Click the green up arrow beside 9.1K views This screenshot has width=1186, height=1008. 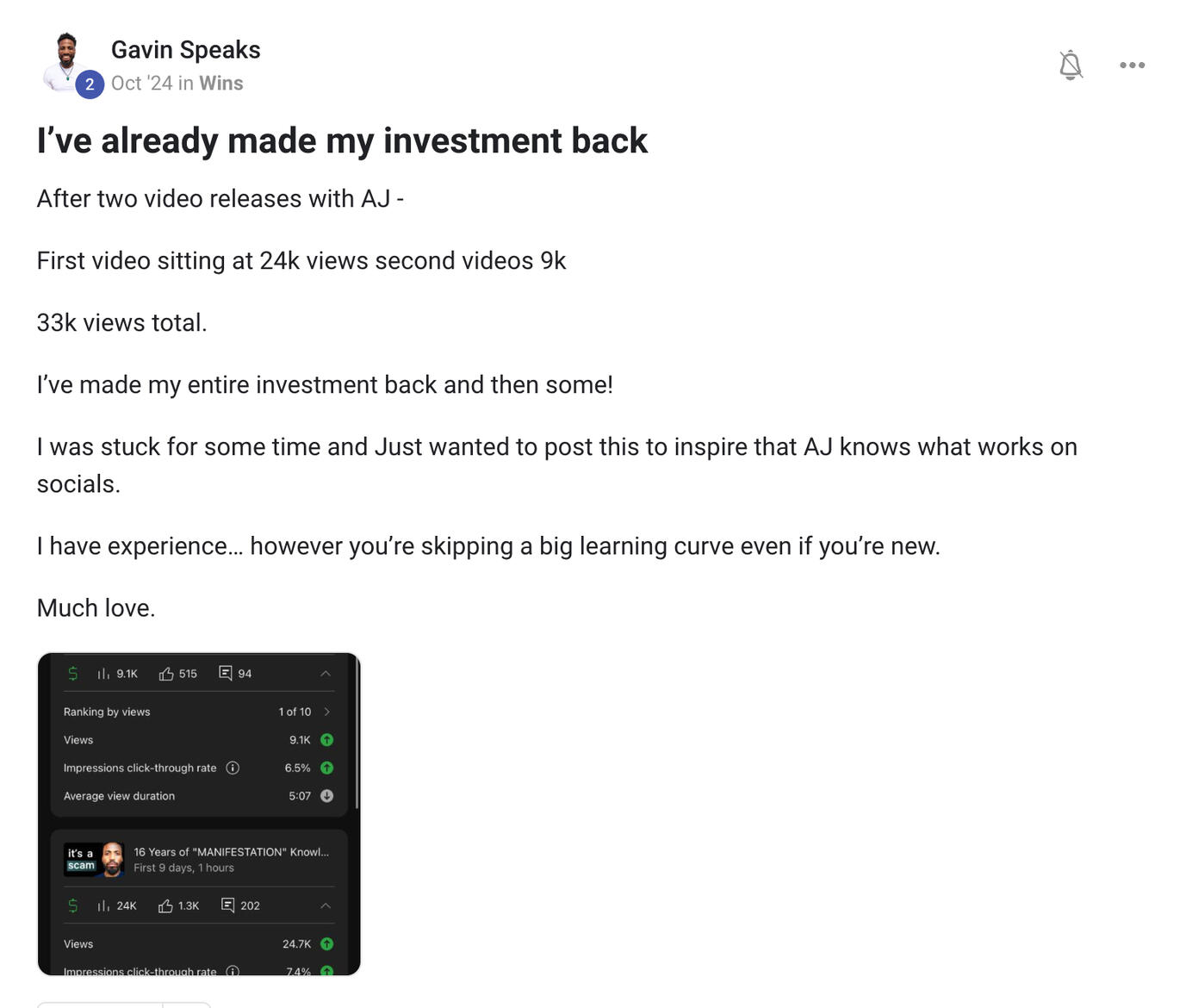point(327,740)
